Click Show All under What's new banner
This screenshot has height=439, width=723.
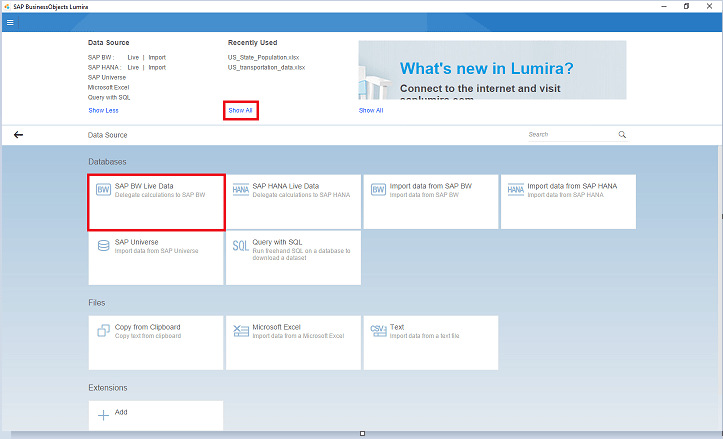[x=371, y=111]
